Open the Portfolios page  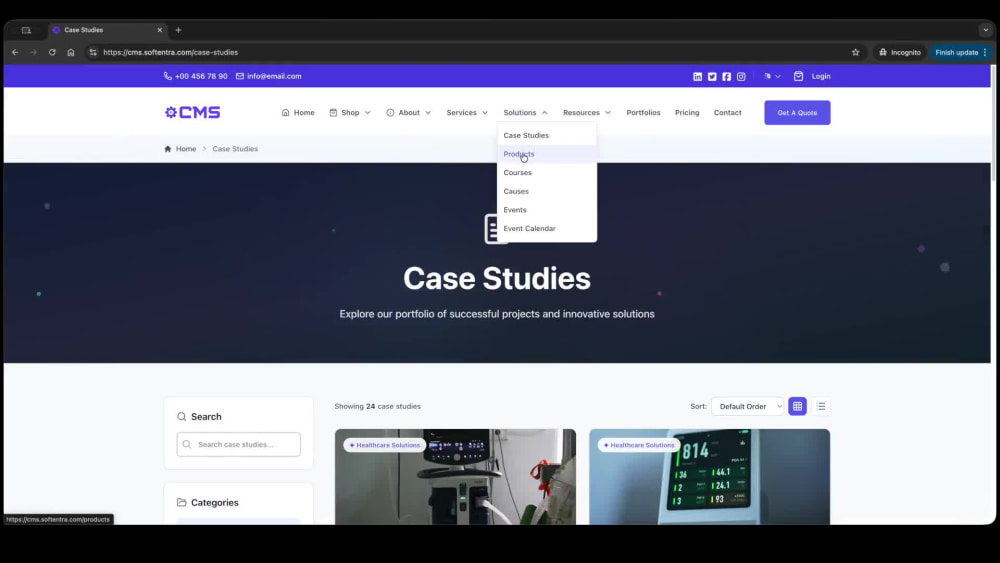point(643,112)
